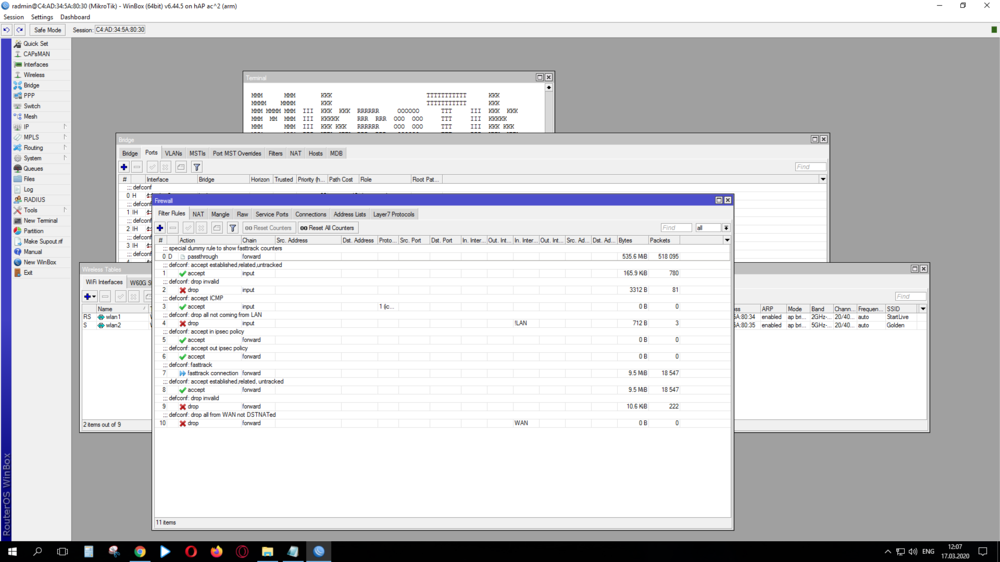Launch New Terminal from the sidebar

(x=40, y=221)
